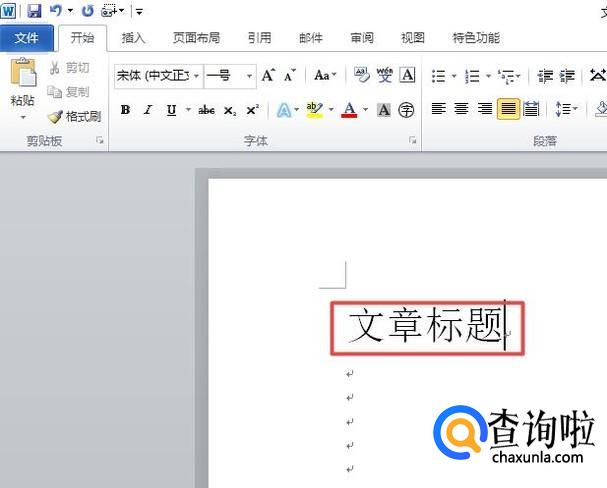Image resolution: width=607 pixels, height=488 pixels.
Task: Open the 审阅 tab
Action: click(362, 38)
